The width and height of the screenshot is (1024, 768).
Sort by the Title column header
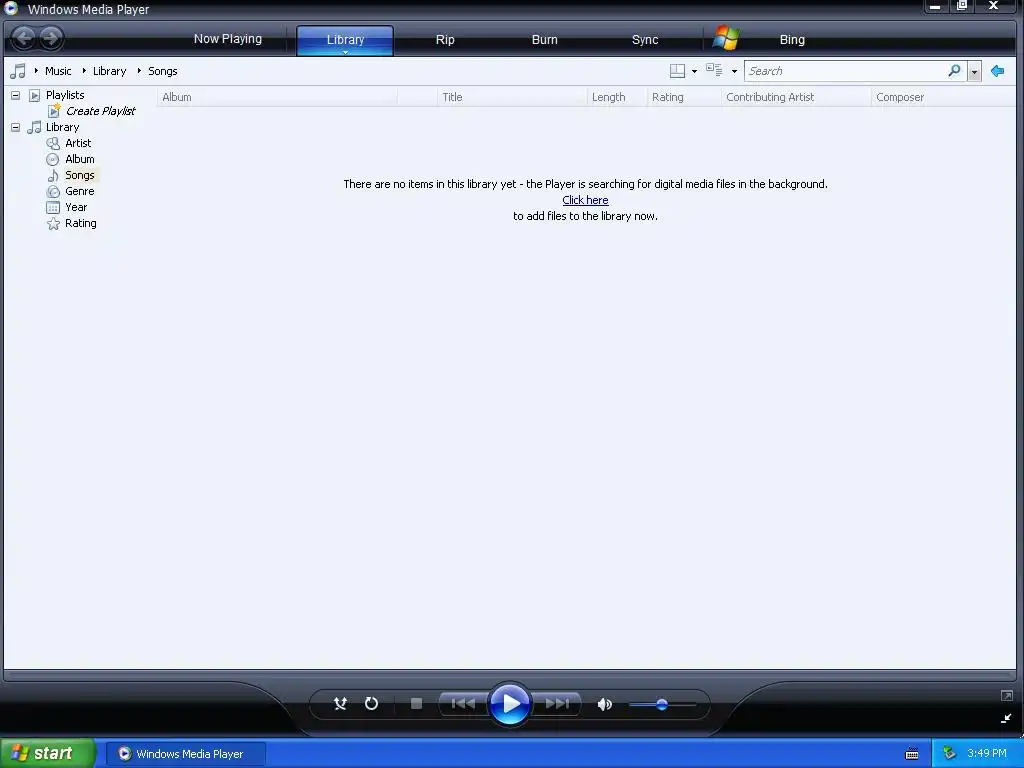(512, 97)
